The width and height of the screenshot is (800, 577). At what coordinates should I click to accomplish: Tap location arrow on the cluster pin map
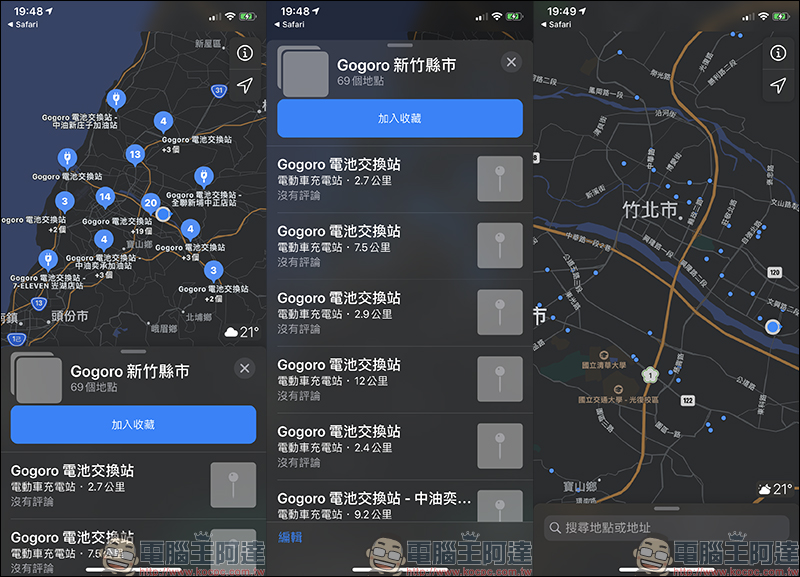[245, 87]
